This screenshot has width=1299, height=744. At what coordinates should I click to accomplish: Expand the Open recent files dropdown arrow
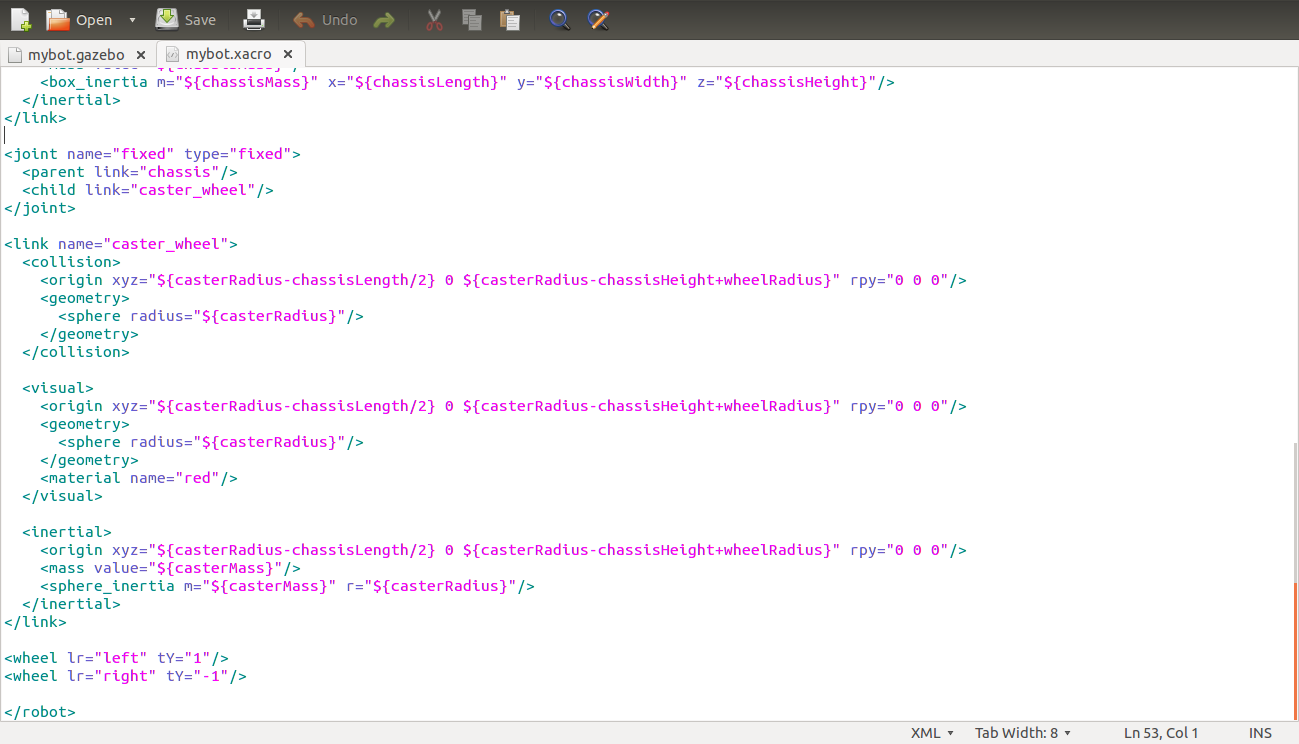tap(133, 20)
